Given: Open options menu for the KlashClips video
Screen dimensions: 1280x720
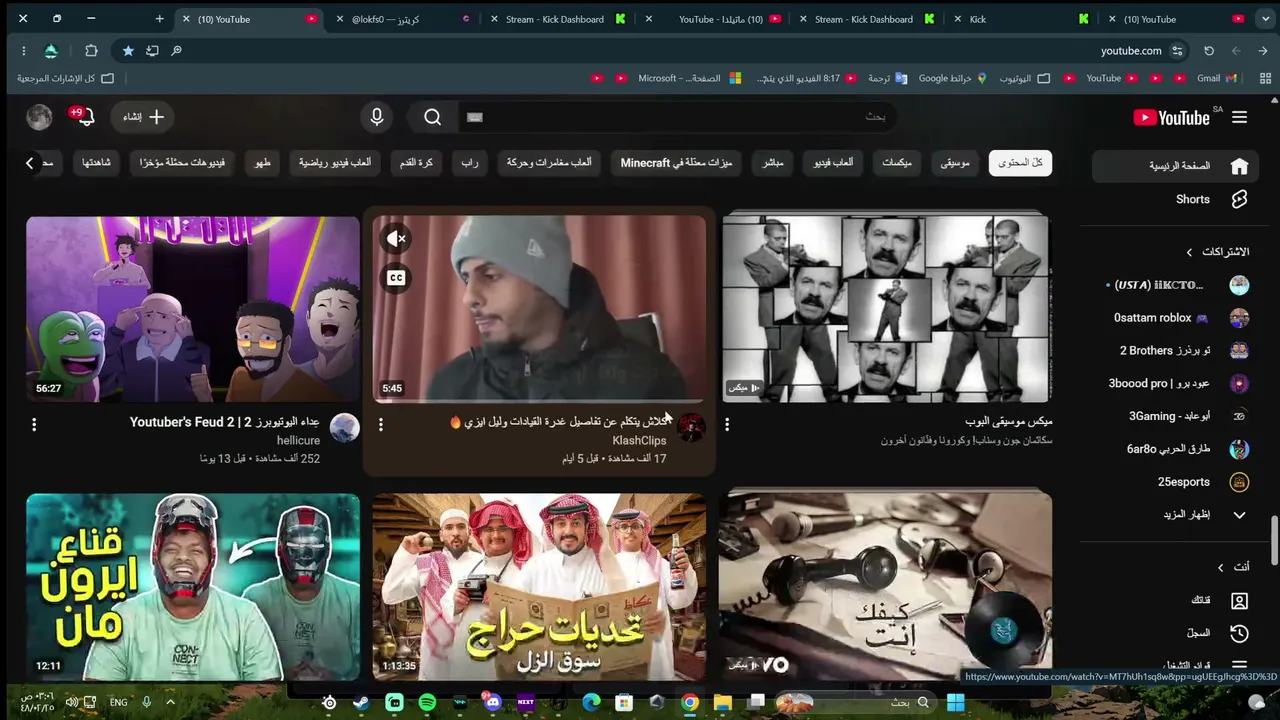Looking at the screenshot, I should pyautogui.click(x=381, y=424).
